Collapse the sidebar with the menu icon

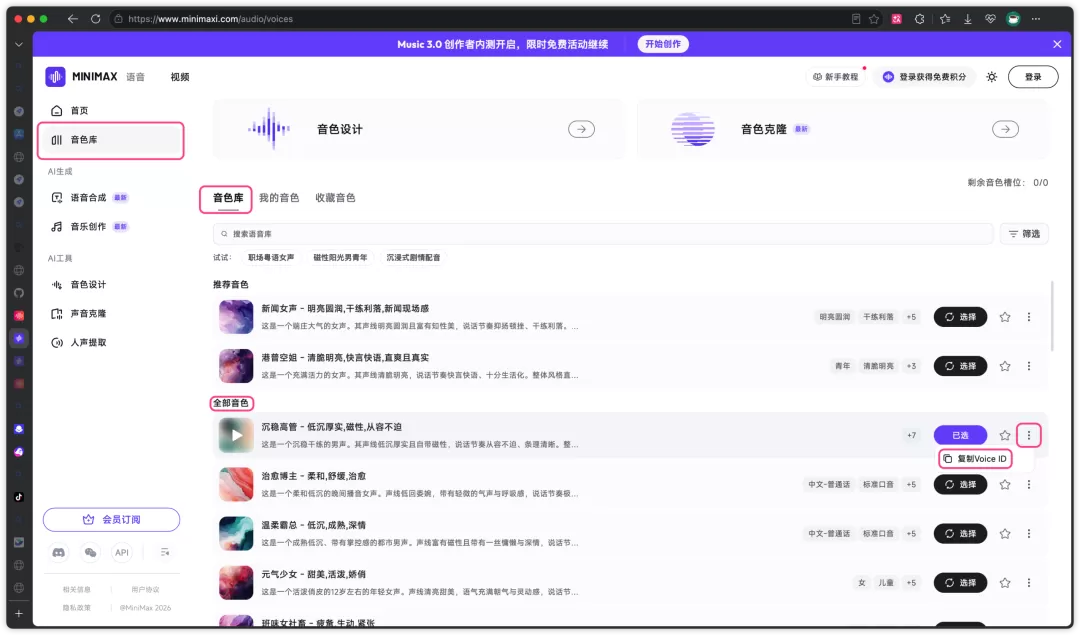click(165, 552)
